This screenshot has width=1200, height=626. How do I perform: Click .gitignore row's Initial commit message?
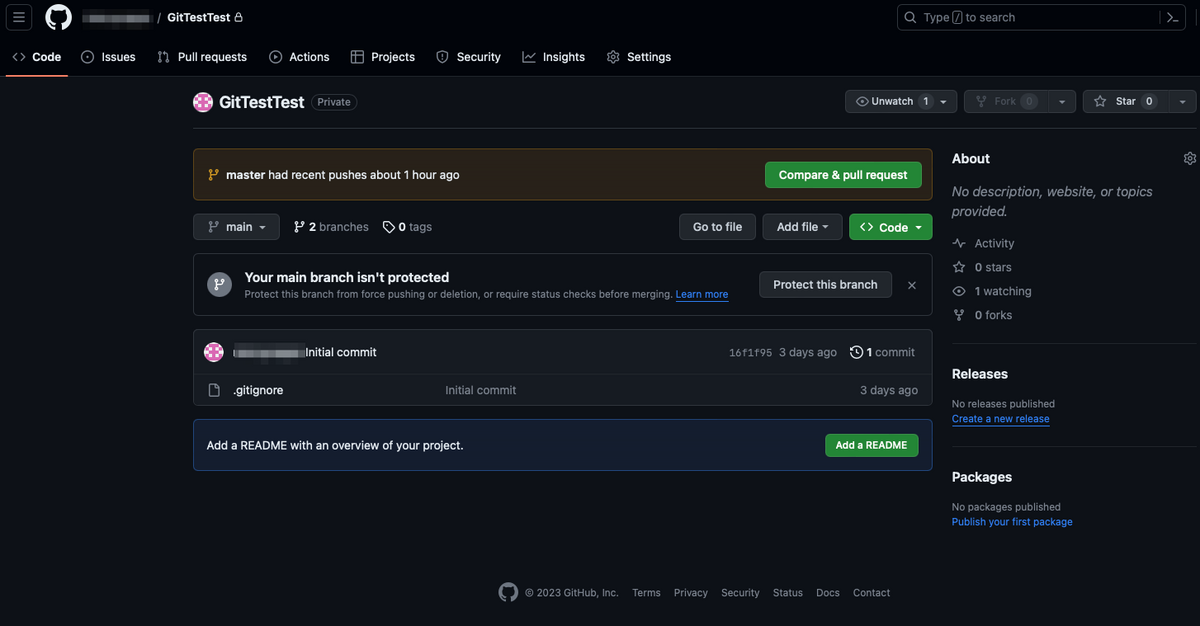tap(481, 390)
